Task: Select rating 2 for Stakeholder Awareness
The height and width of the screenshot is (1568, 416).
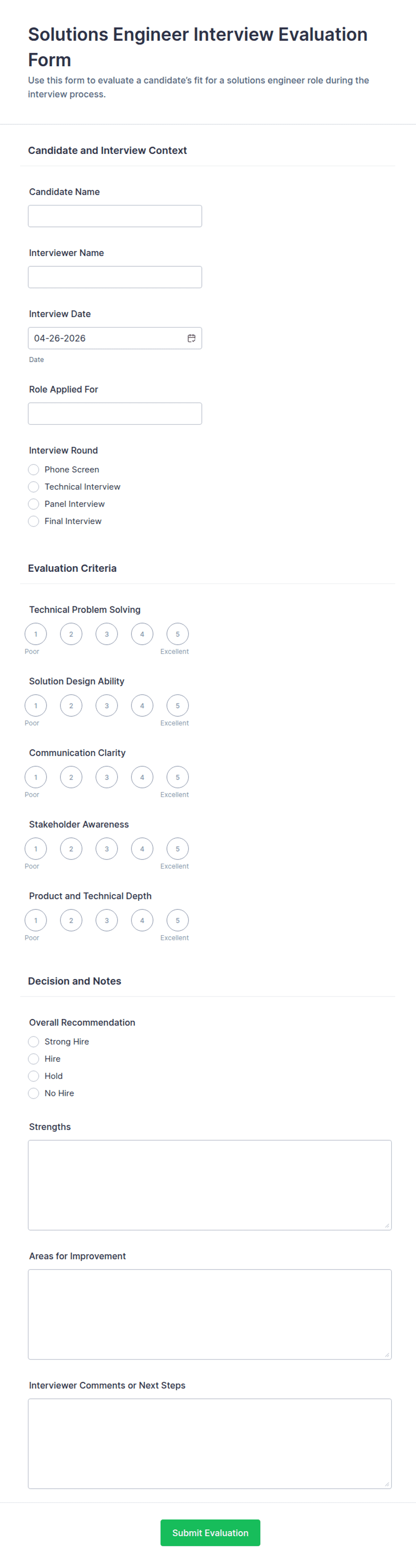Action: coord(71,848)
